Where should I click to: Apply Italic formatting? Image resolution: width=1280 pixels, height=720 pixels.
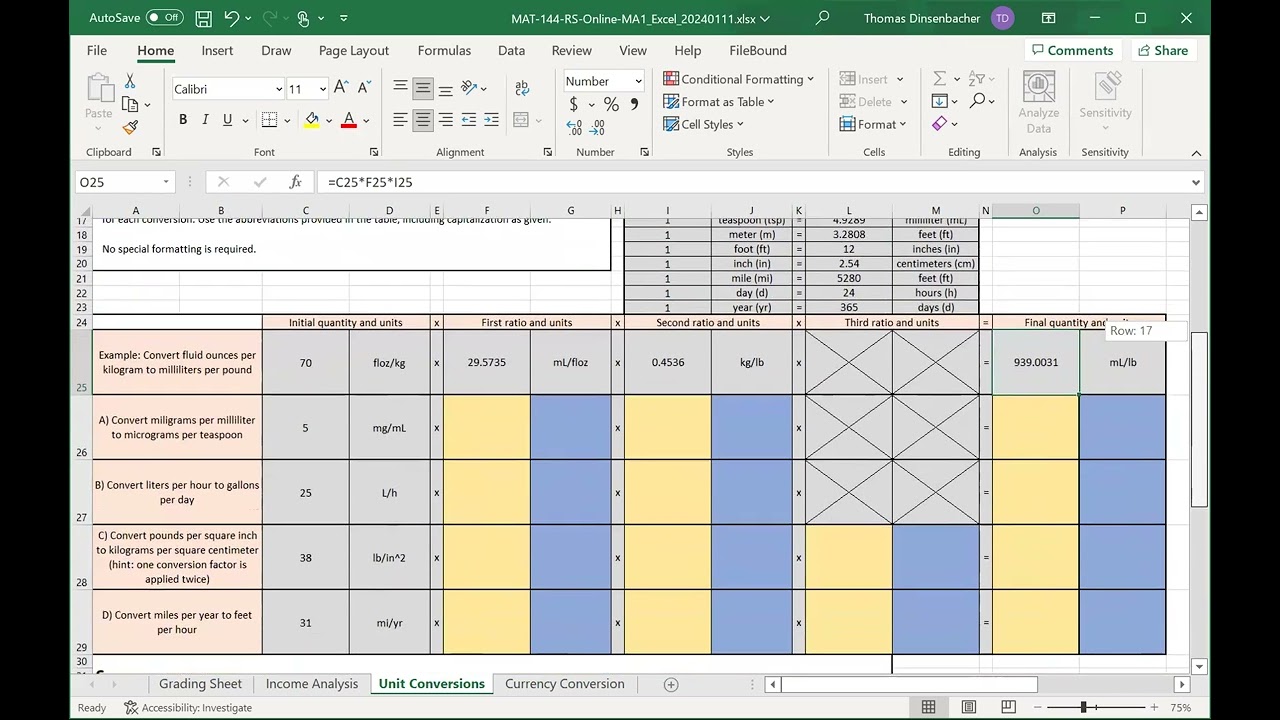[205, 120]
